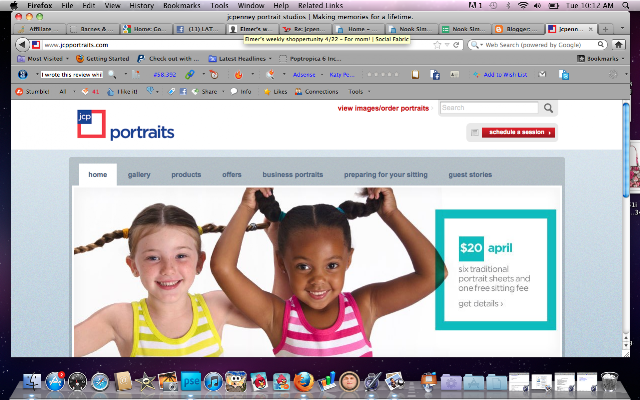Viewport: 640px width, 400px height.
Task: Go to the Firefox home page icon
Action: click(x=619, y=45)
